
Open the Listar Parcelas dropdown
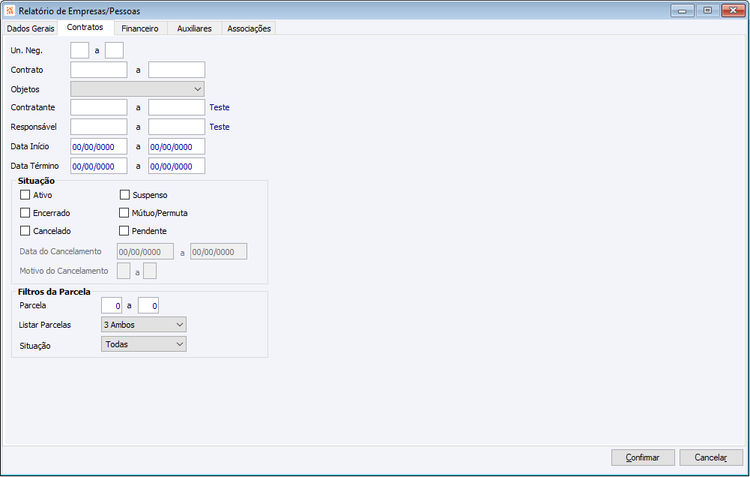(x=143, y=324)
